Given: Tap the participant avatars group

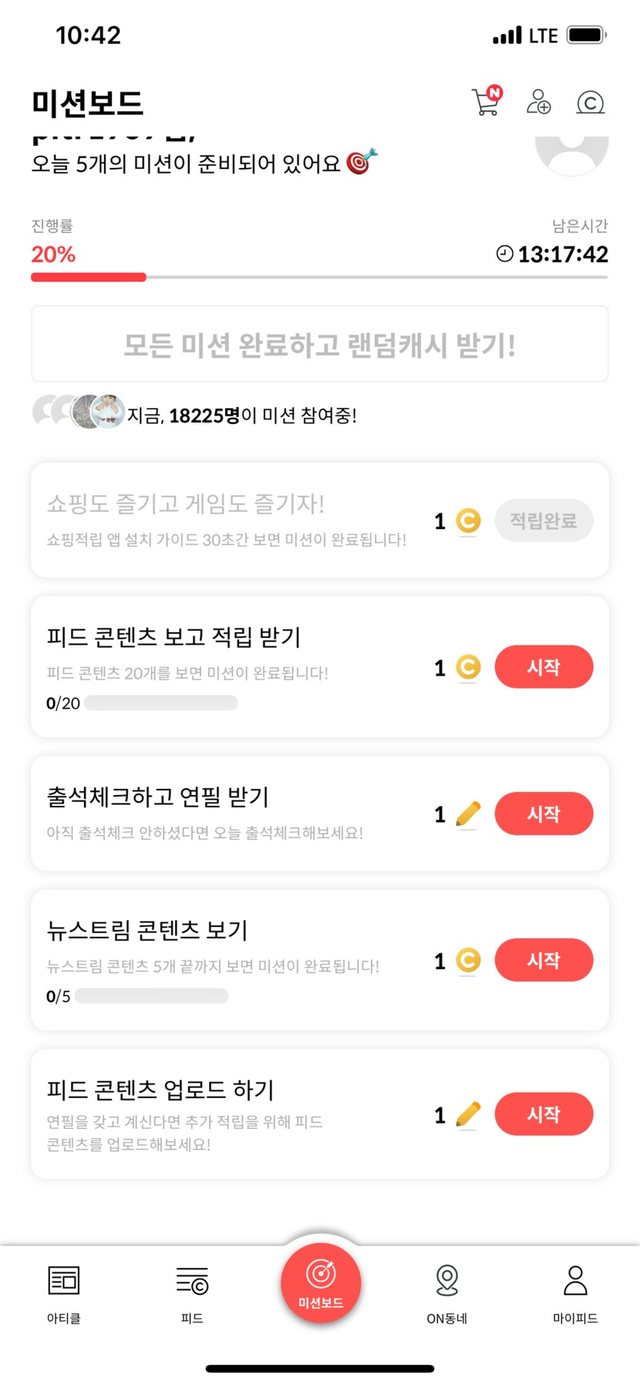Looking at the screenshot, I should tap(78, 411).
